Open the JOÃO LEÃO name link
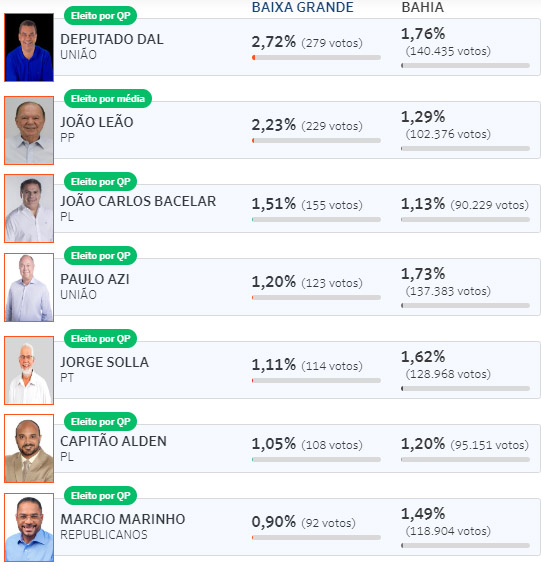The image size is (541, 569). (97, 122)
